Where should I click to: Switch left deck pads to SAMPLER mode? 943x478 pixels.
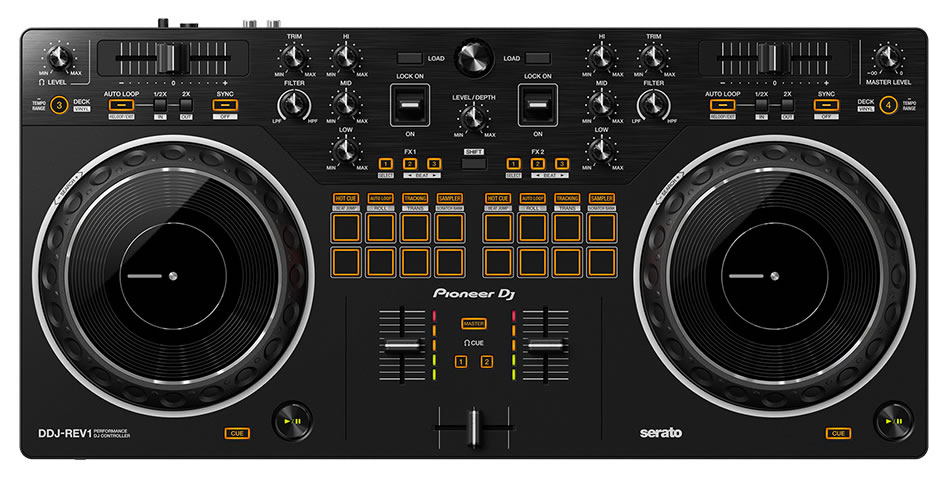point(450,198)
